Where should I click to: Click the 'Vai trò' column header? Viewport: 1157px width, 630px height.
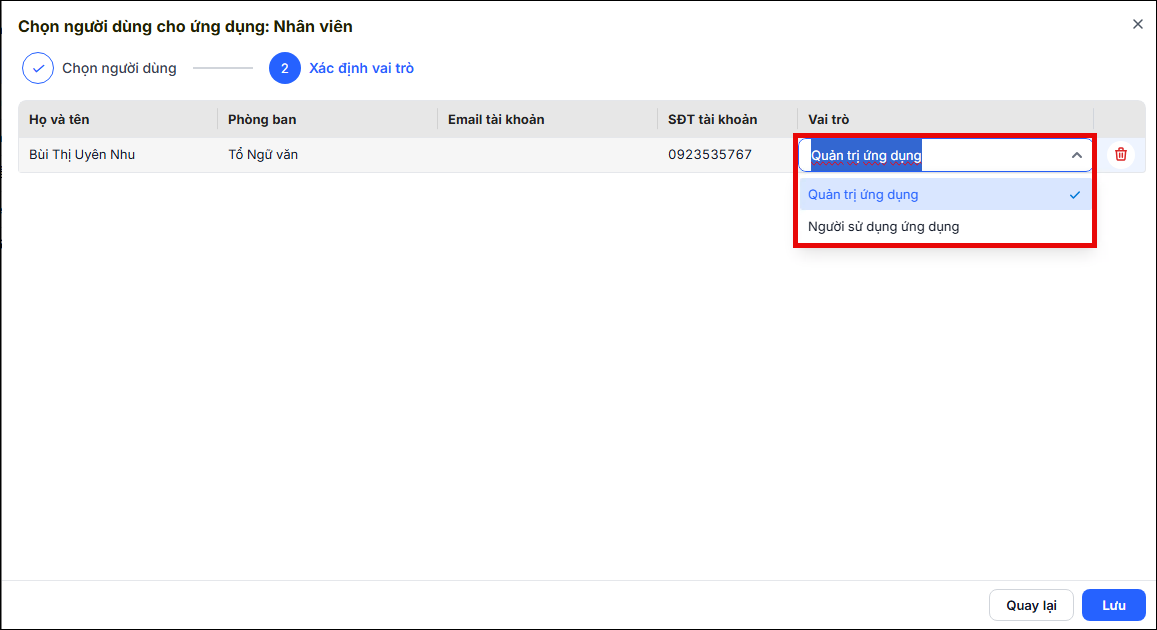(829, 120)
